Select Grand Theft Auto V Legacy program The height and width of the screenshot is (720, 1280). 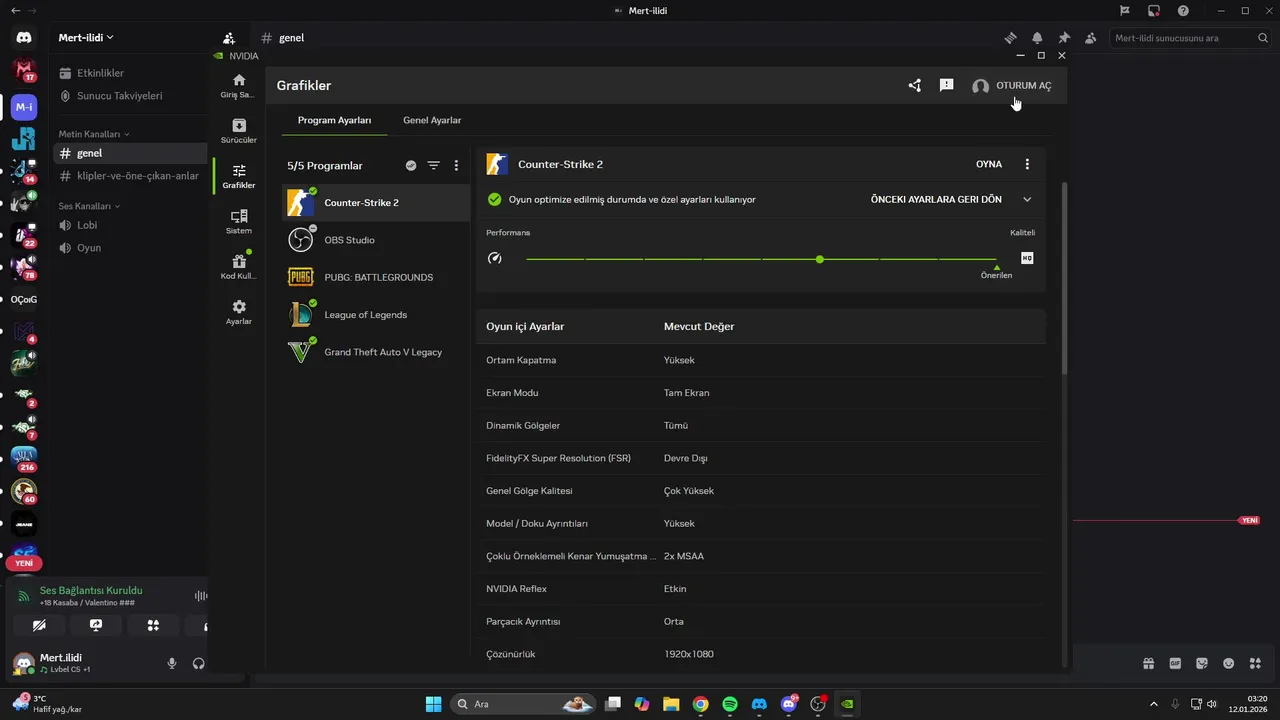pos(376,352)
